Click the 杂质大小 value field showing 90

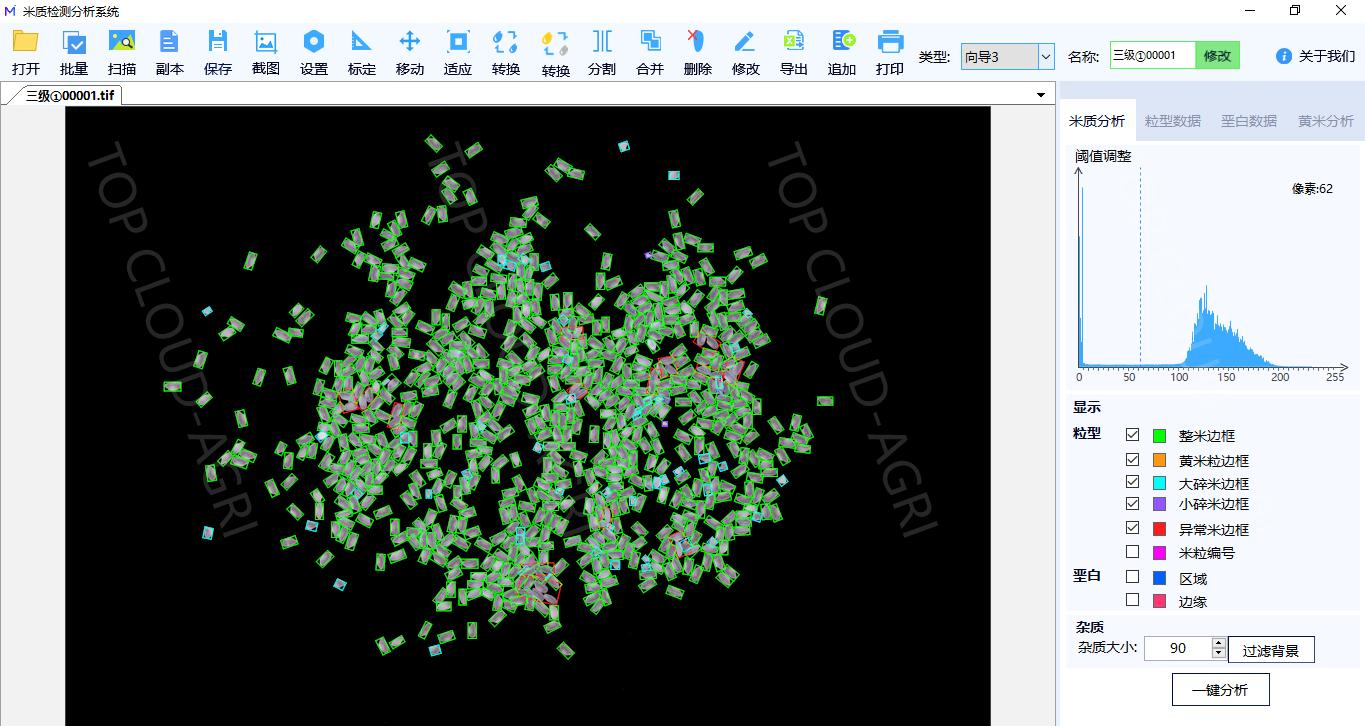(x=1178, y=648)
